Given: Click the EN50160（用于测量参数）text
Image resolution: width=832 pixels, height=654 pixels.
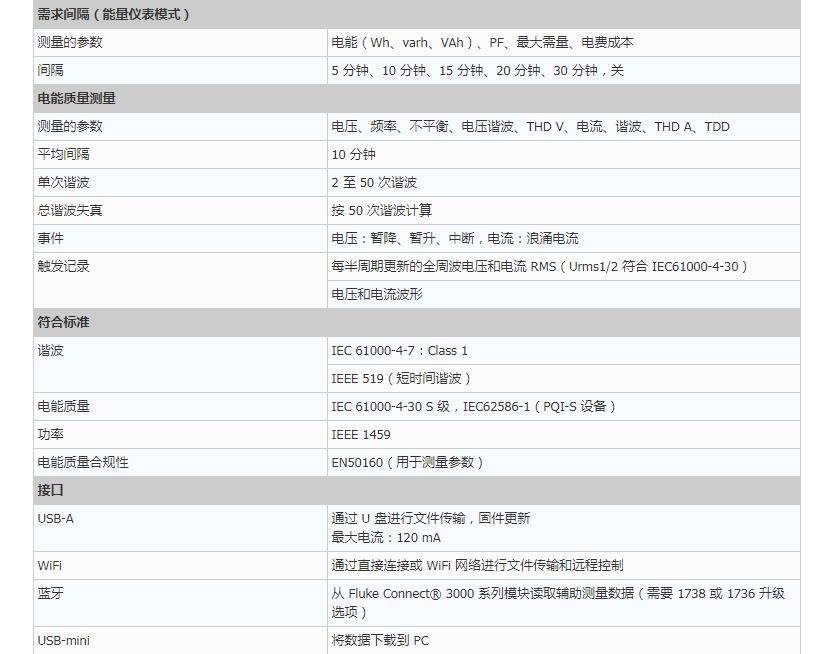Looking at the screenshot, I should pos(408,463).
